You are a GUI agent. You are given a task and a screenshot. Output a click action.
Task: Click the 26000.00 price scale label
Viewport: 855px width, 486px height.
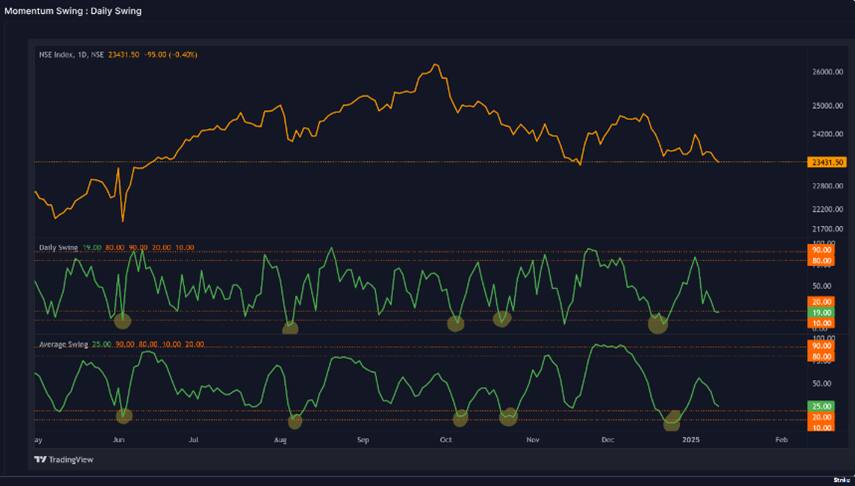click(x=826, y=73)
